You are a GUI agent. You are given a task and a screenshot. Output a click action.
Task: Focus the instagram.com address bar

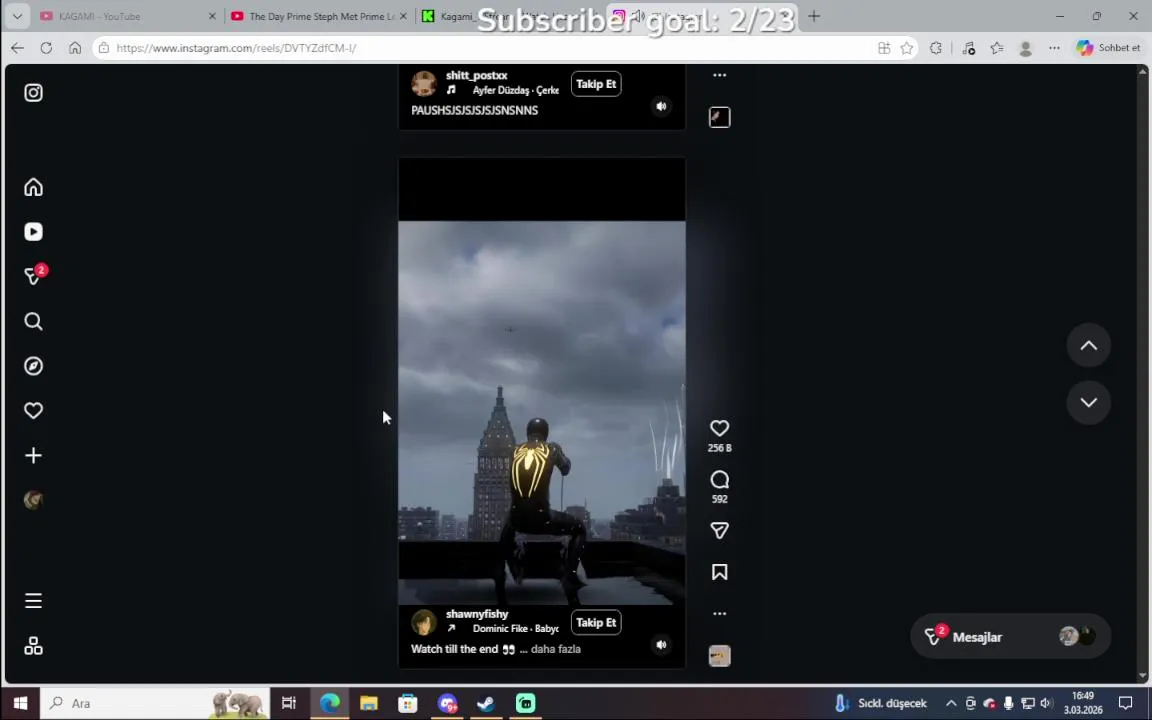coord(485,48)
